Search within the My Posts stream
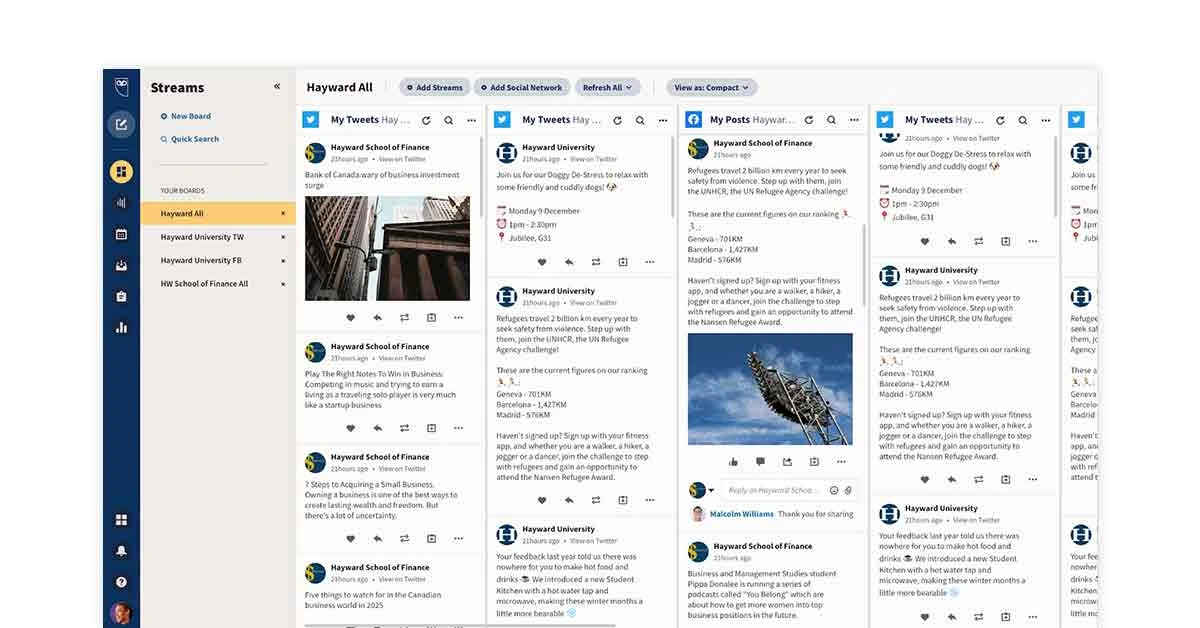The width and height of the screenshot is (1200, 628). pos(831,119)
